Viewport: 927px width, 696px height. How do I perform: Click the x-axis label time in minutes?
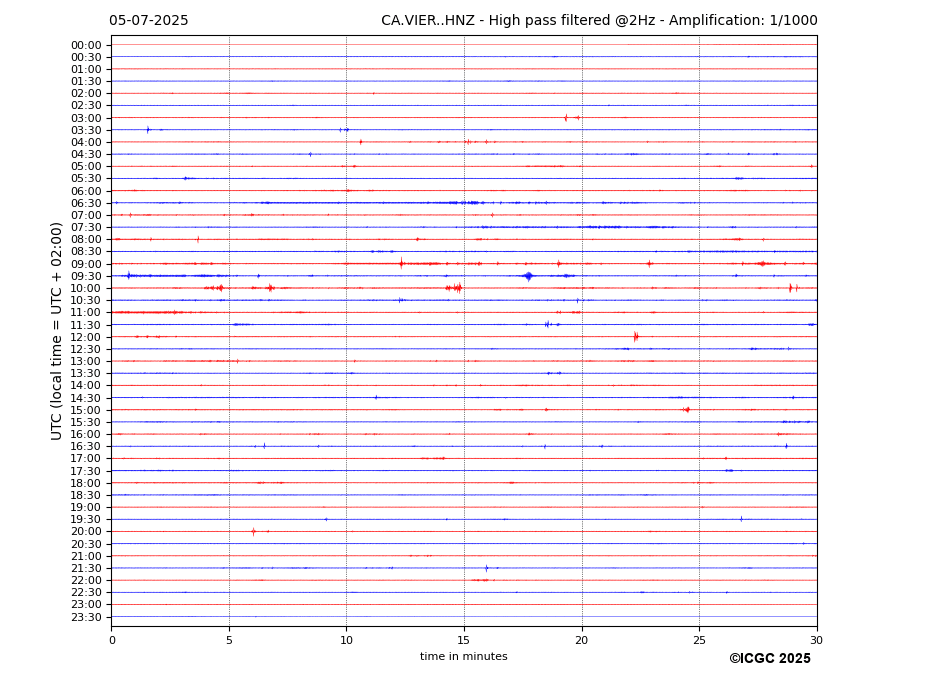click(x=464, y=656)
